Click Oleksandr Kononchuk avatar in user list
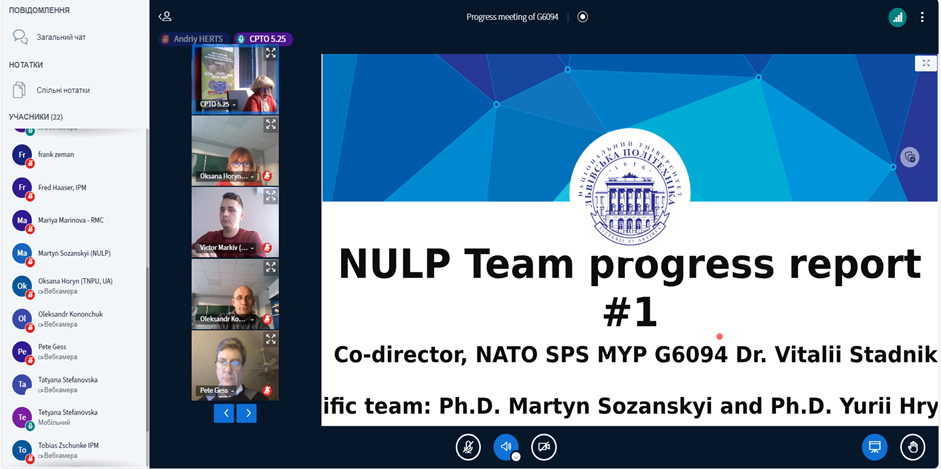This screenshot has height=469, width=941. click(22, 319)
